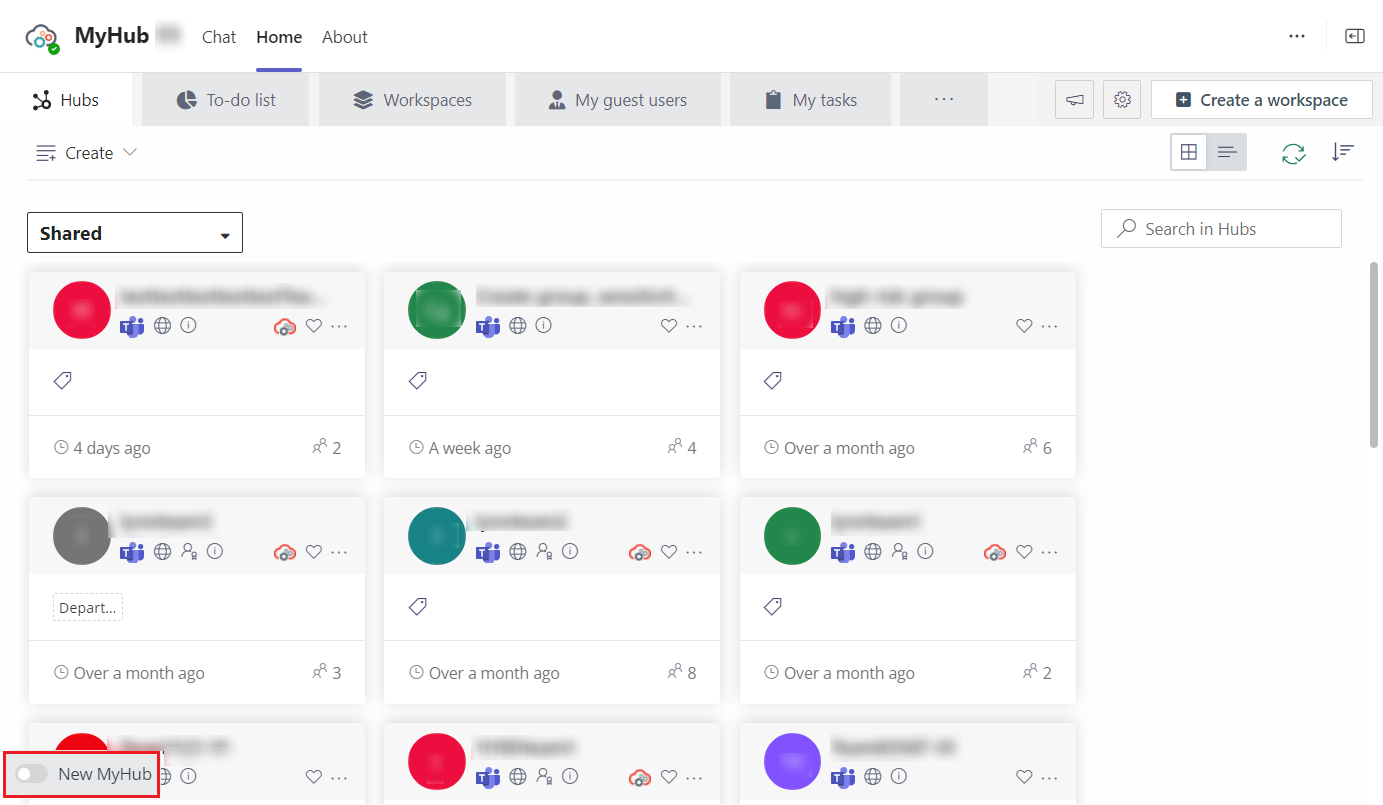The image size is (1383, 805).
Task: Open the overflow menu next to My tasks tab
Action: [x=943, y=99]
